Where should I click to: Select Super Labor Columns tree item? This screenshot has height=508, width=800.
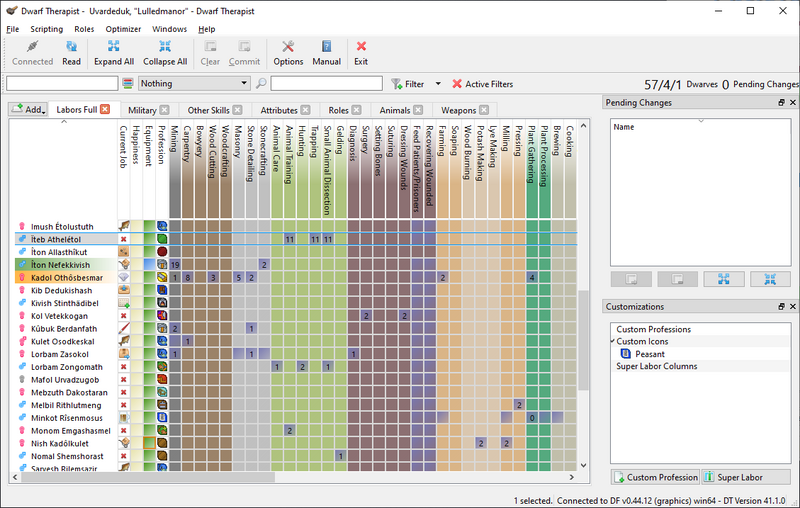point(656,366)
